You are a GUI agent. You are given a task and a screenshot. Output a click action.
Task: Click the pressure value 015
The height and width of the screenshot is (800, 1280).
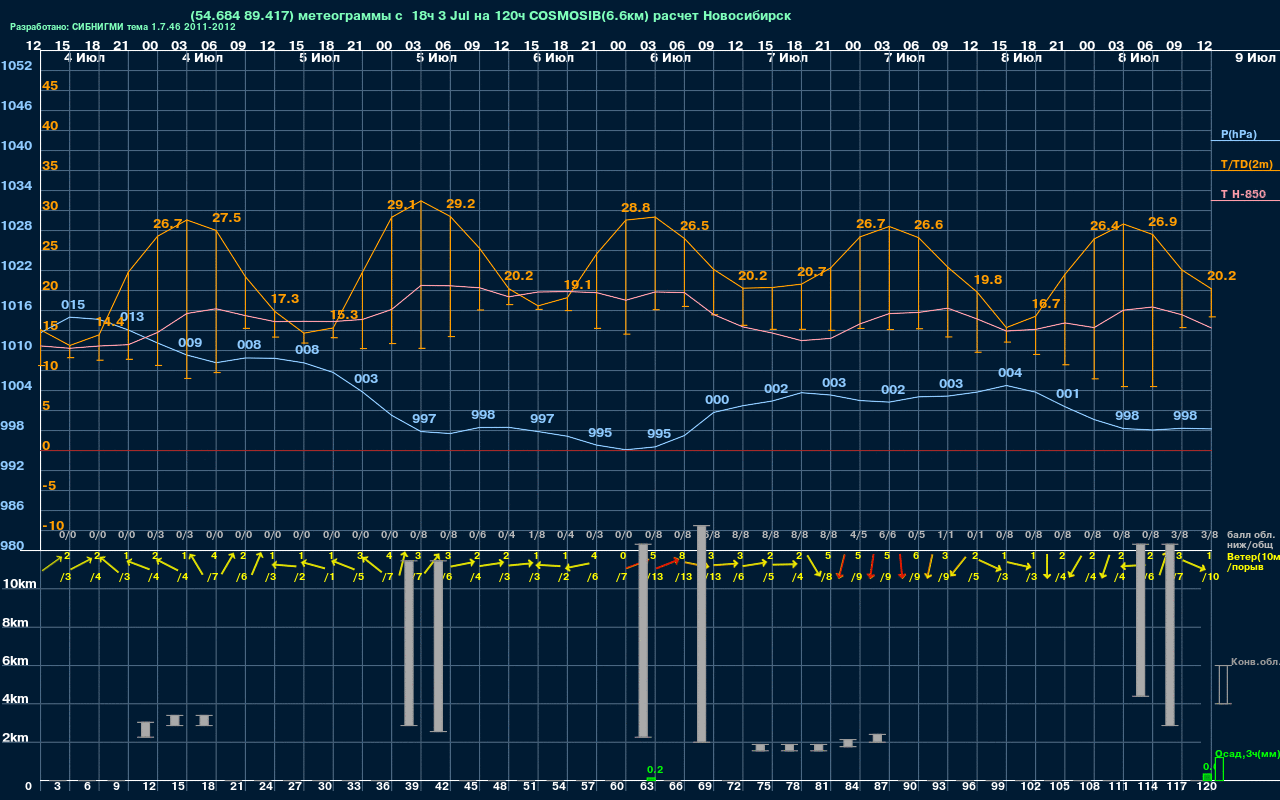[x=73, y=304]
